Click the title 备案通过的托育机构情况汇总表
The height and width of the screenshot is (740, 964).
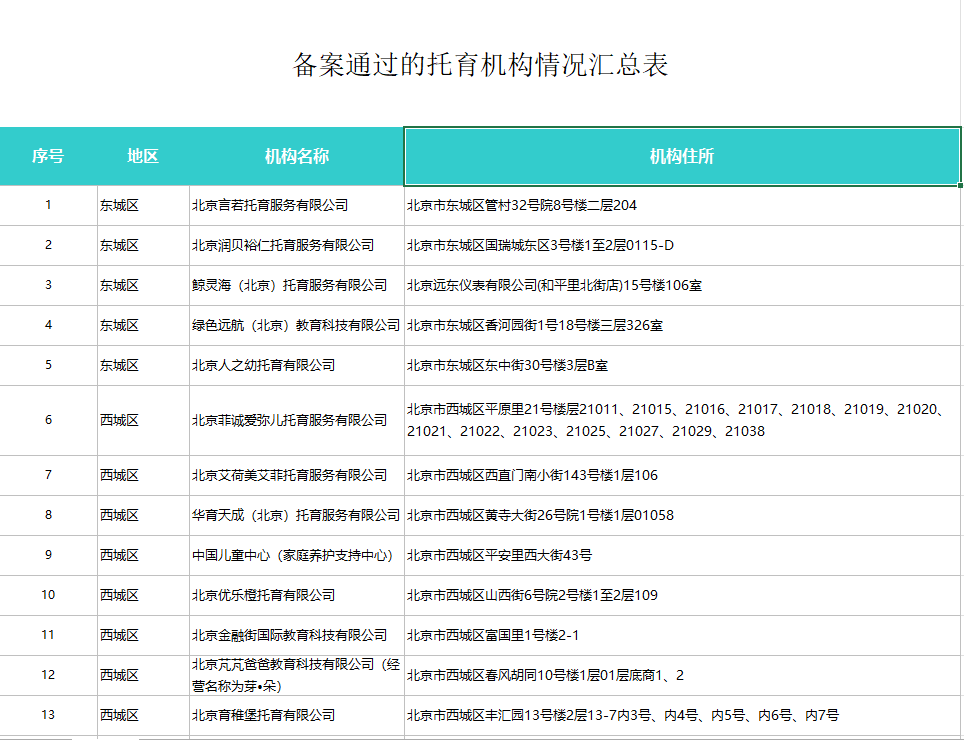pos(480,65)
